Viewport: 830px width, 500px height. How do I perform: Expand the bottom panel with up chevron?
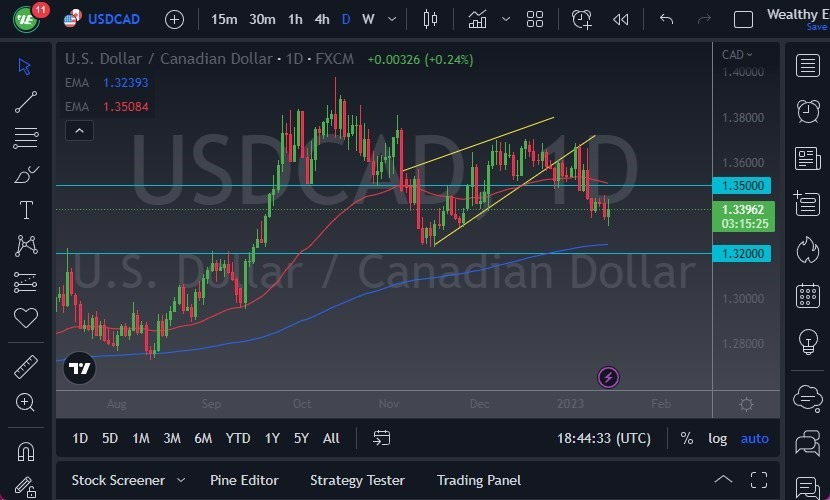click(x=723, y=480)
